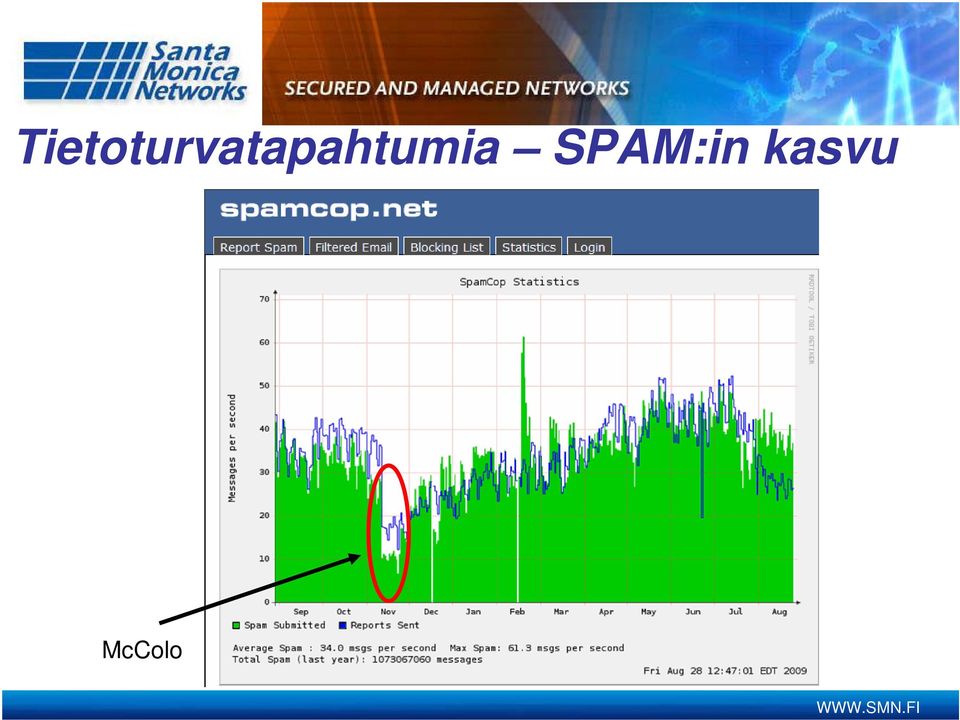Click the blue Reports Sent legend swatch
Screen dimensions: 960x720
[x=343, y=626]
